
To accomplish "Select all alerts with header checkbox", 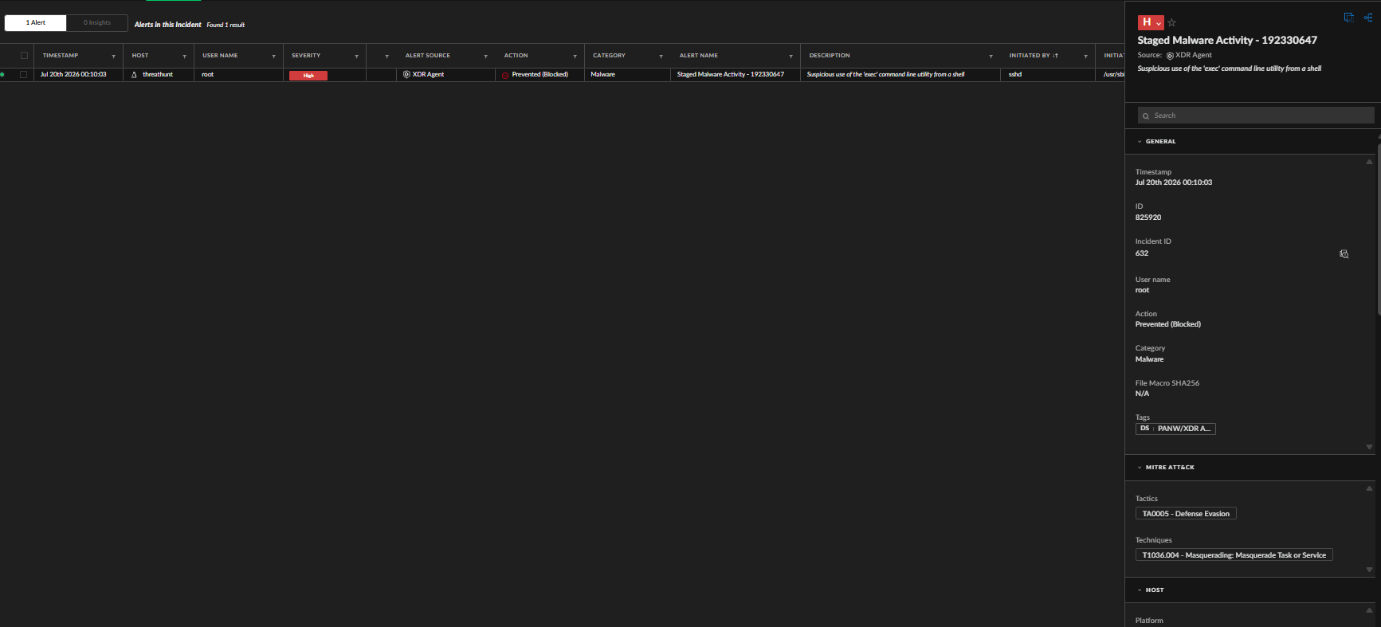I will click(24, 56).
